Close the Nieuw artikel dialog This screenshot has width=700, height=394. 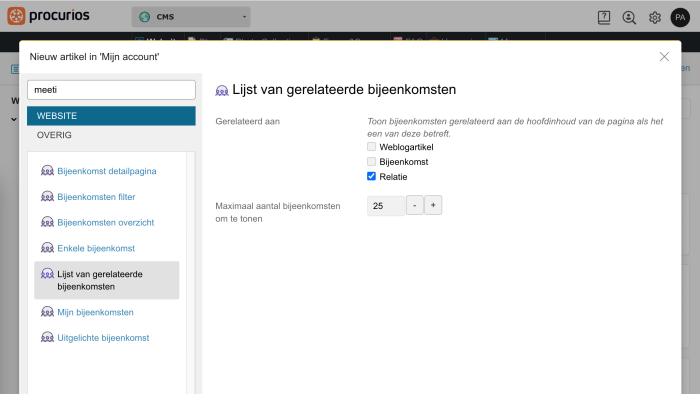coord(664,57)
